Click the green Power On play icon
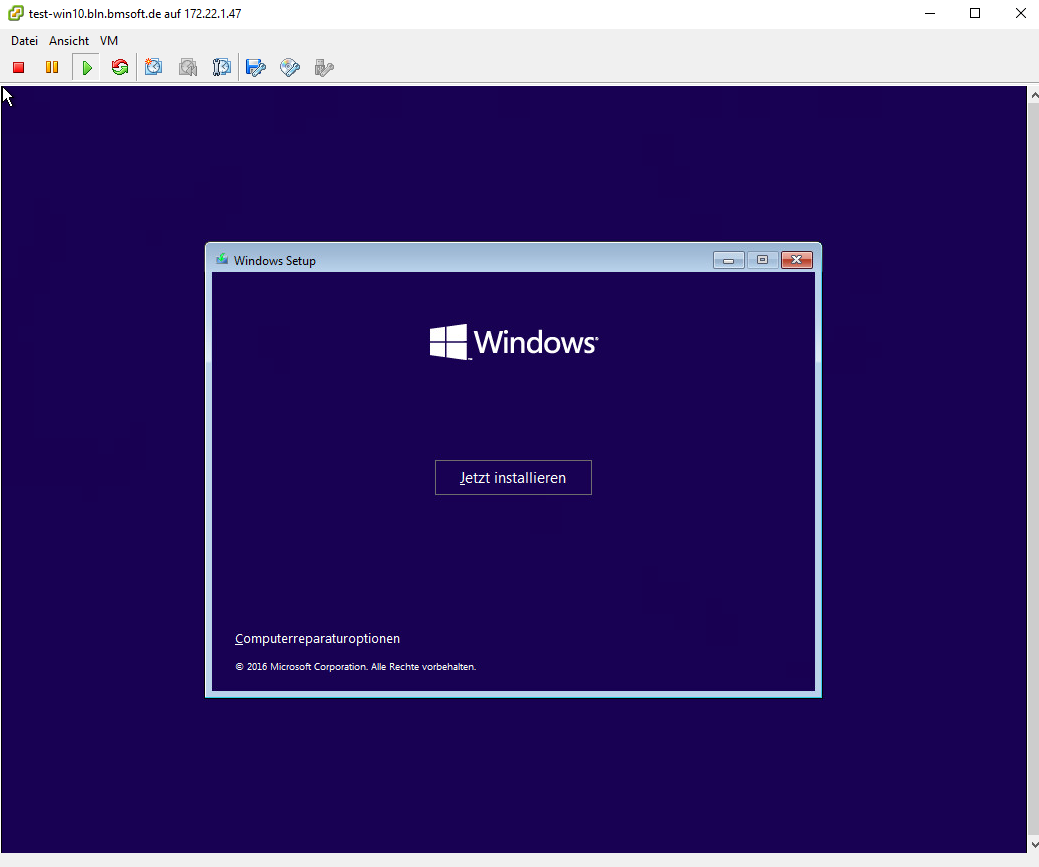This screenshot has height=867, width=1039. click(x=87, y=67)
